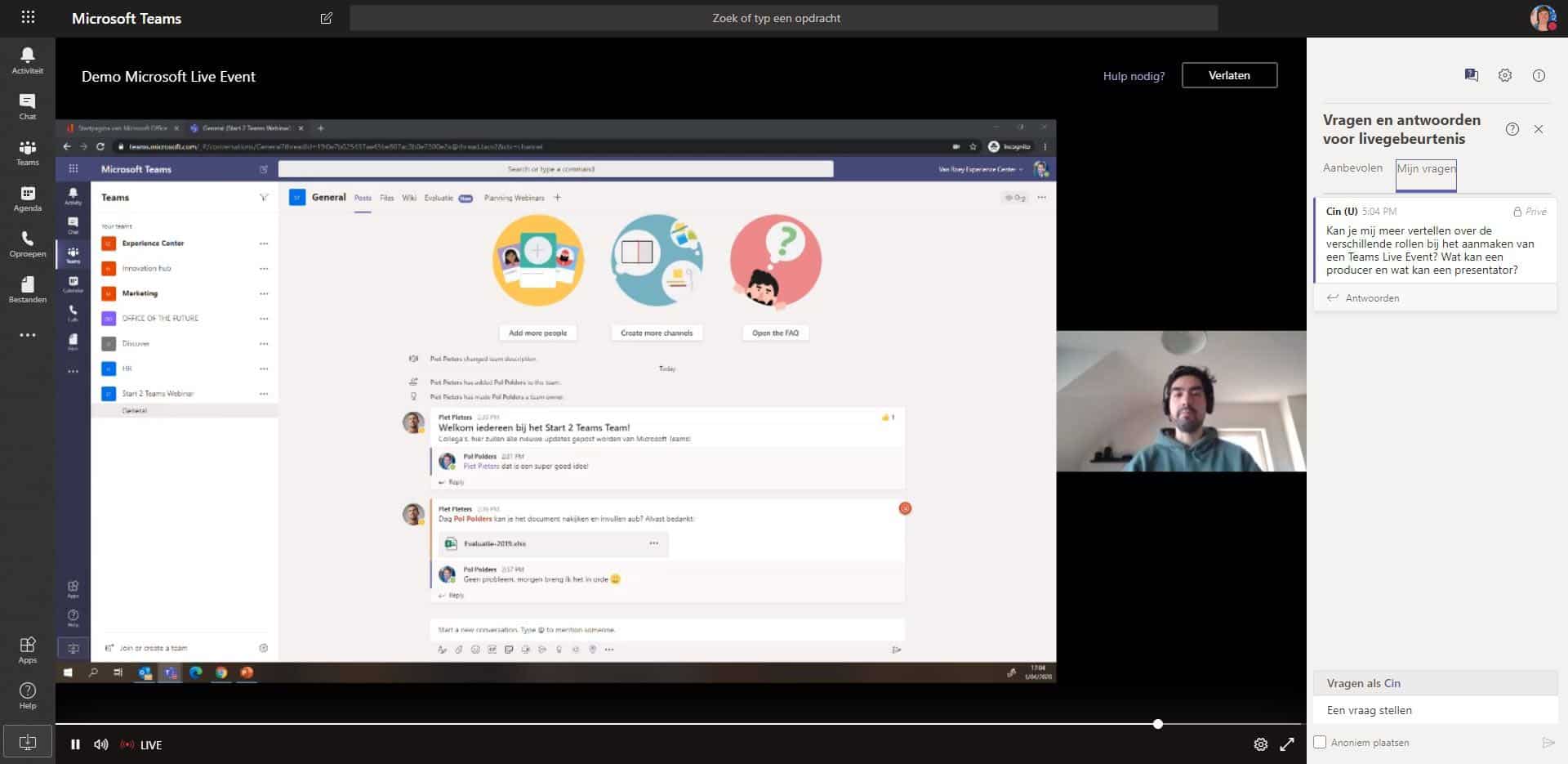Open Help in left rail
Viewport: 1568px width, 764px height.
click(28, 695)
